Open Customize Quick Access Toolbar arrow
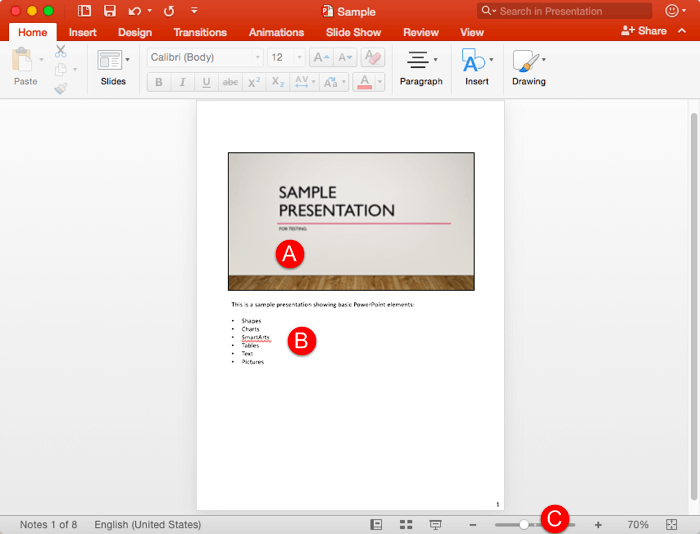Screen dimensions: 700x534 194,10
